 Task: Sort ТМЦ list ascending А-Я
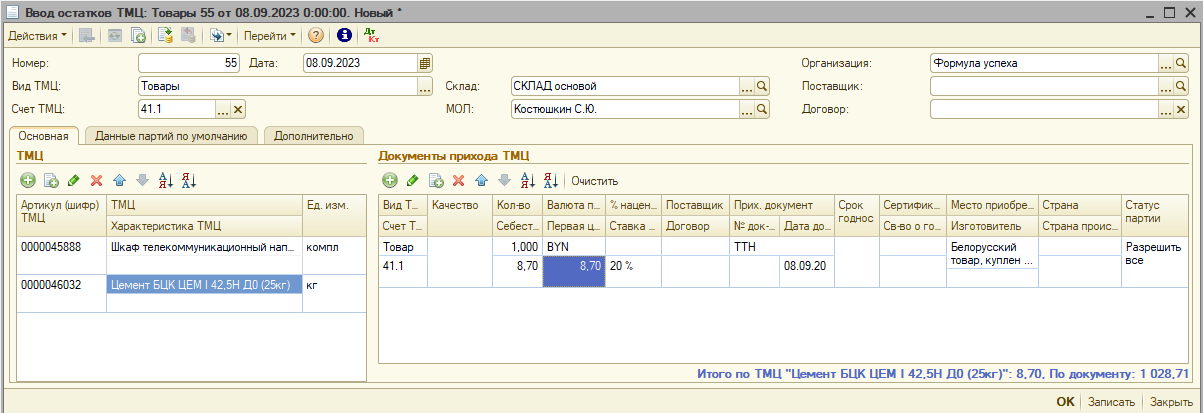(x=166, y=180)
